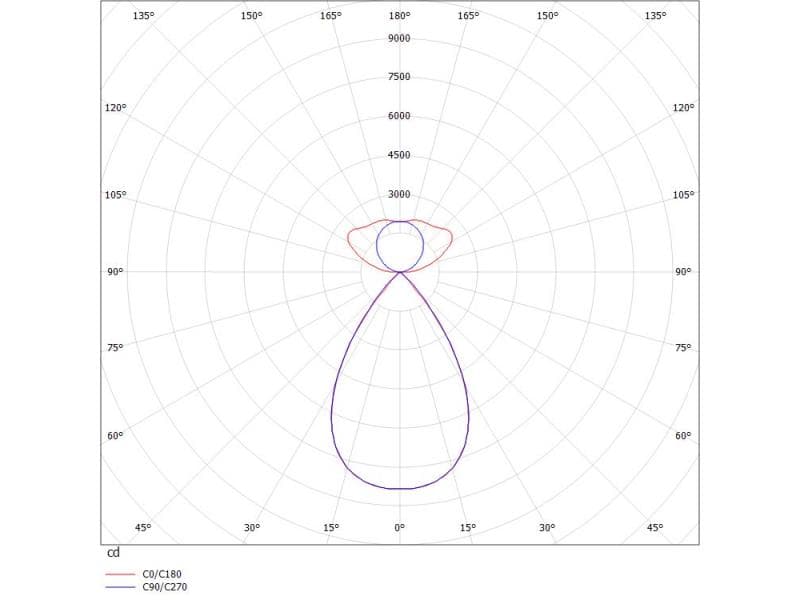
Task: Click the 90° label on the left edge
Action: click(x=115, y=272)
